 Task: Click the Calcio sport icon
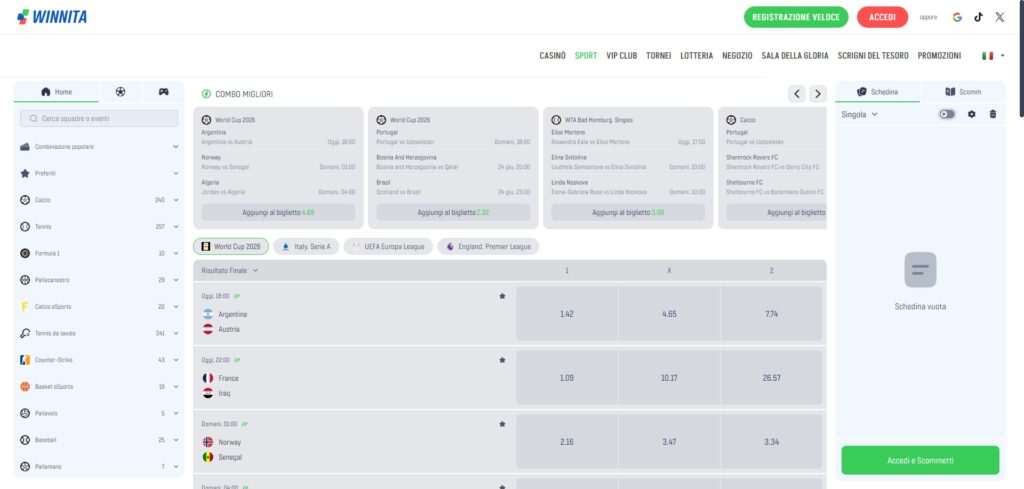pyautogui.click(x=25, y=200)
